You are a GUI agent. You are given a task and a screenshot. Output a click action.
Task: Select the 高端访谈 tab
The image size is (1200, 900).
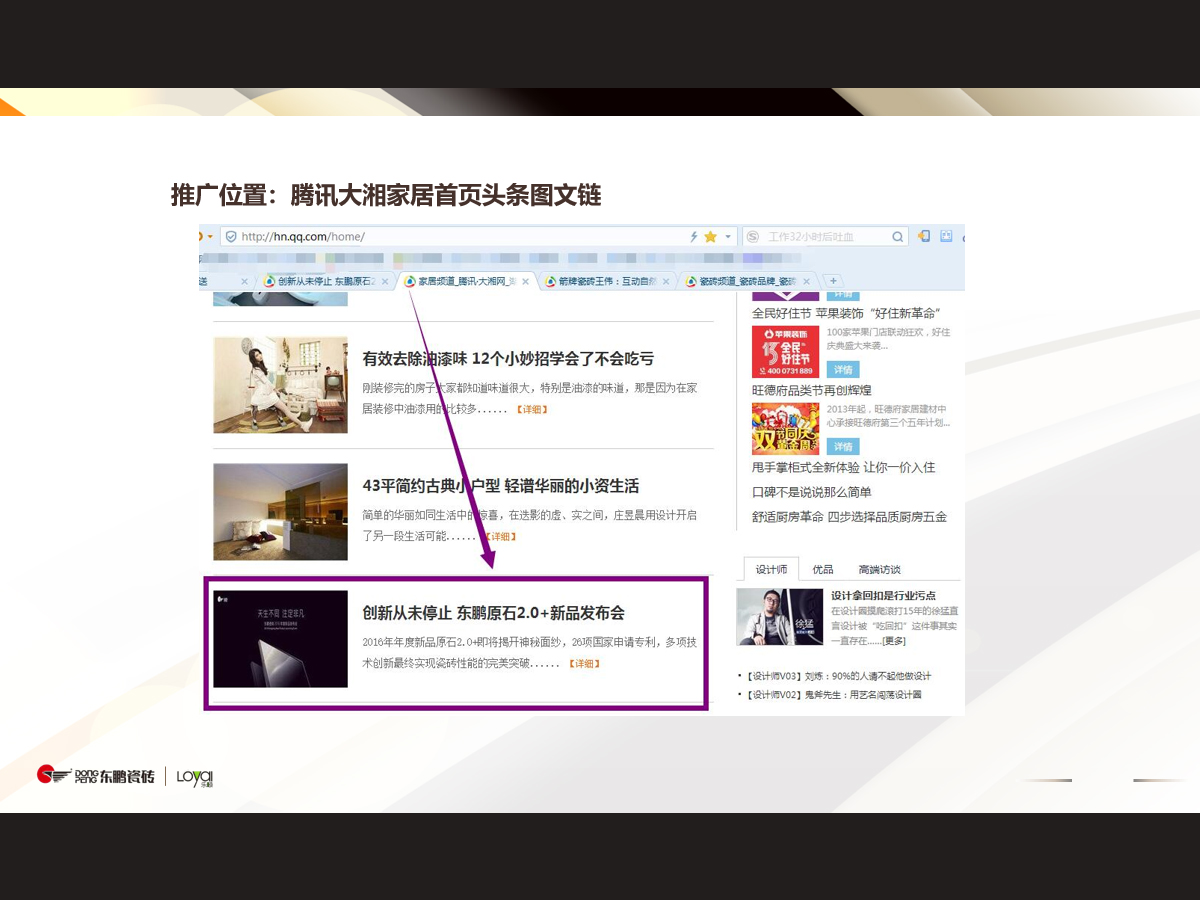879,569
